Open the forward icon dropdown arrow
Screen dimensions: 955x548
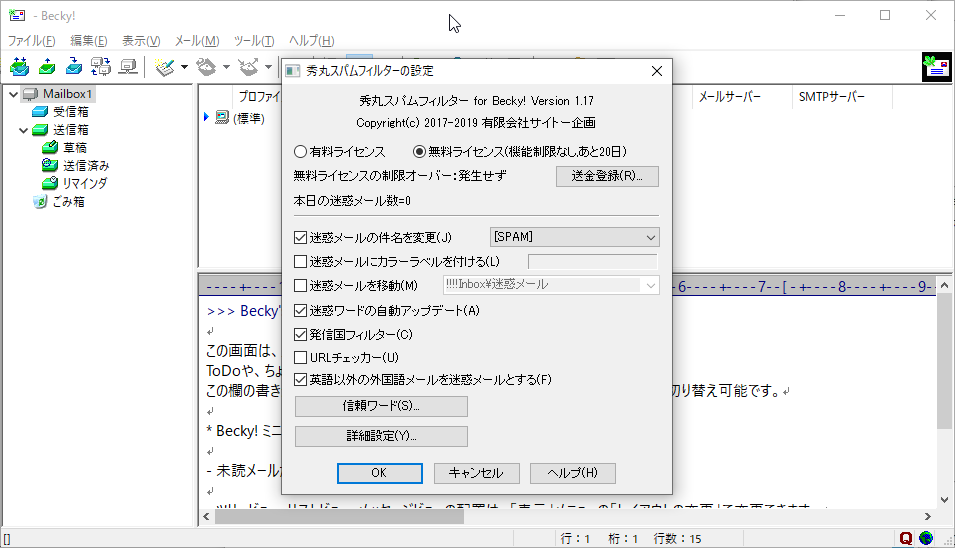pyautogui.click(x=268, y=67)
